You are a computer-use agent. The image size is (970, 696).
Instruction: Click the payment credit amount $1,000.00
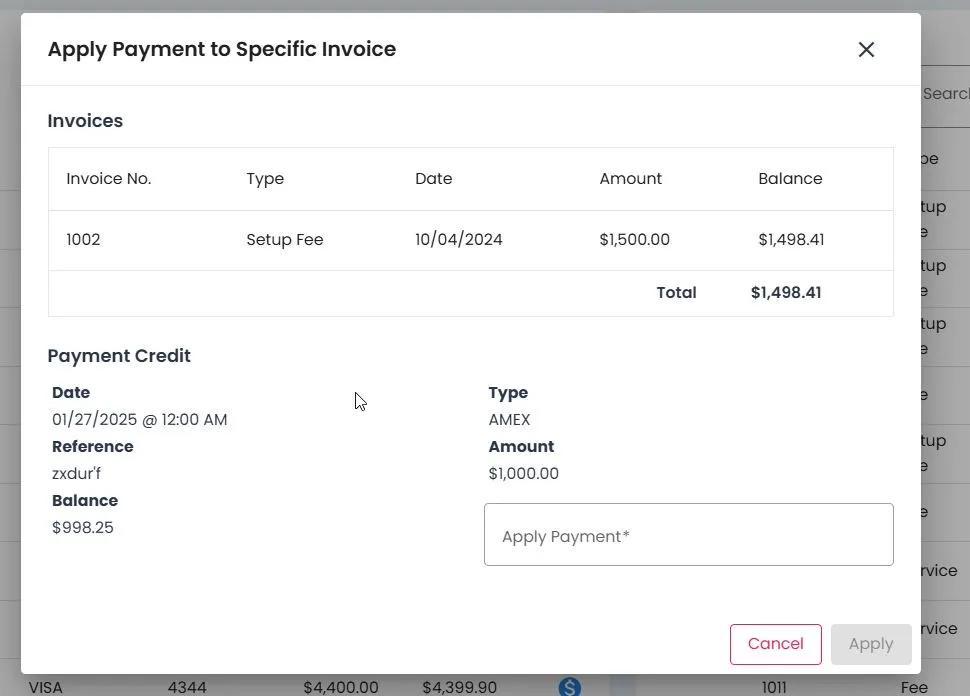click(x=523, y=474)
